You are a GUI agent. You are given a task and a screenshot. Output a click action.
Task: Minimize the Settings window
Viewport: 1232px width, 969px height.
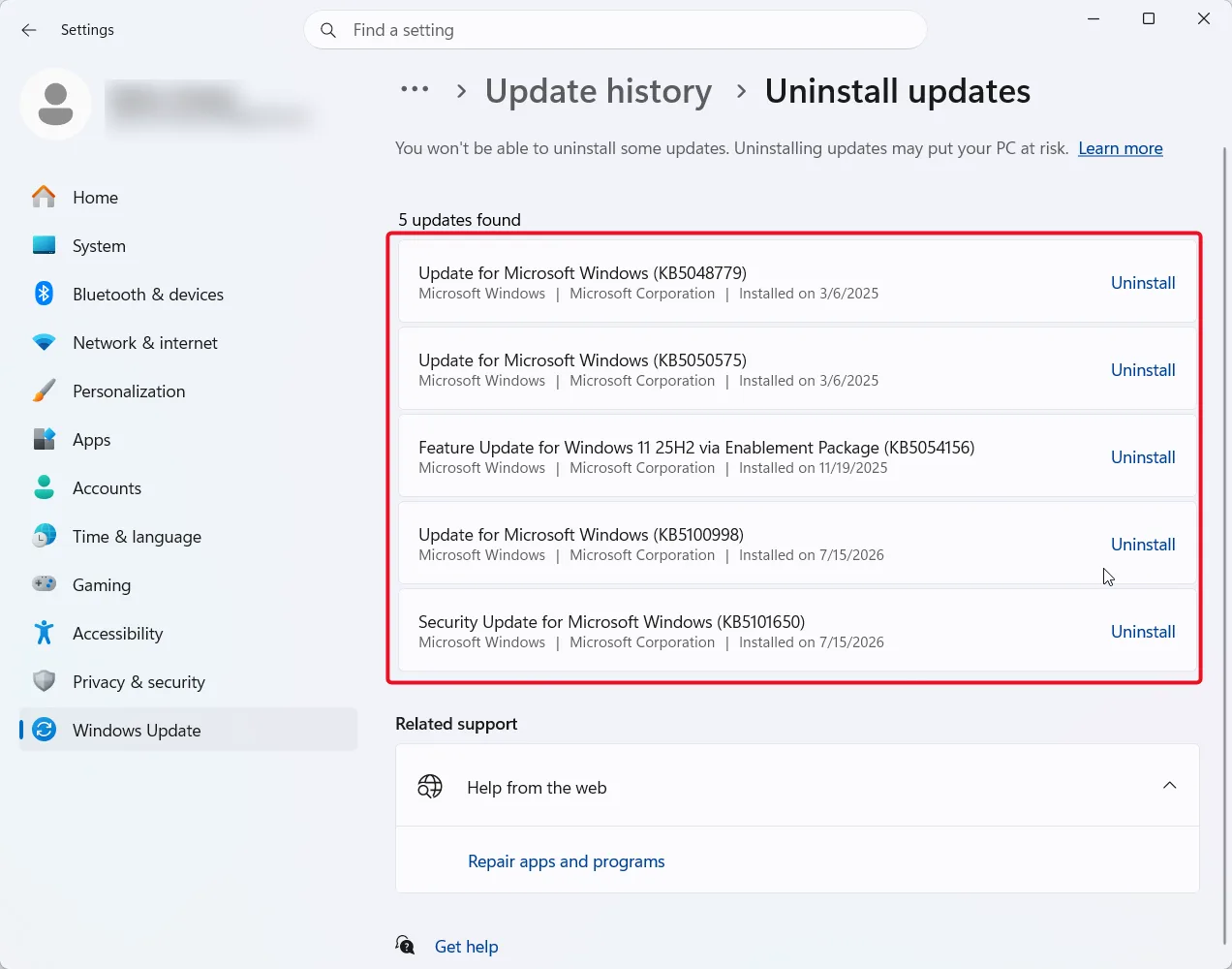[x=1093, y=18]
